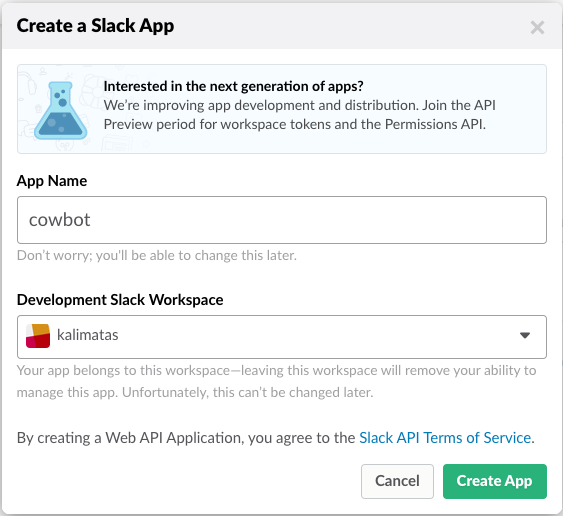Click the kalimatas workspace logo icon
563x516 pixels.
(38, 336)
